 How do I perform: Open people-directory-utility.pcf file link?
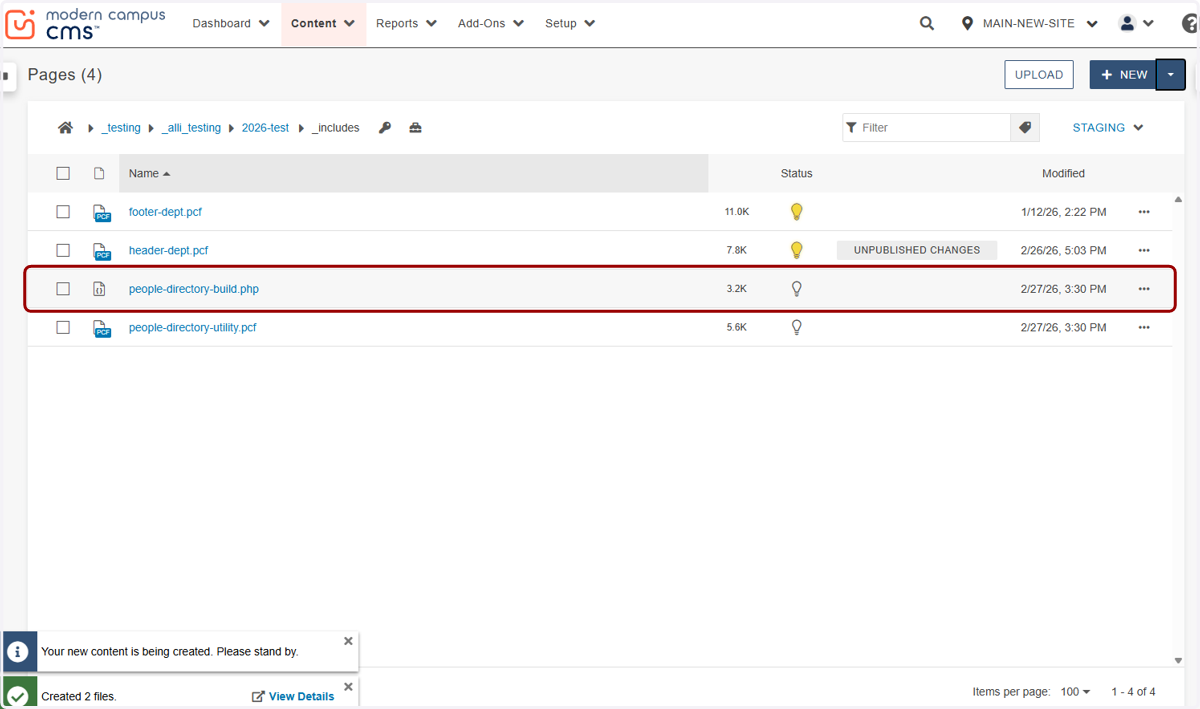192,327
